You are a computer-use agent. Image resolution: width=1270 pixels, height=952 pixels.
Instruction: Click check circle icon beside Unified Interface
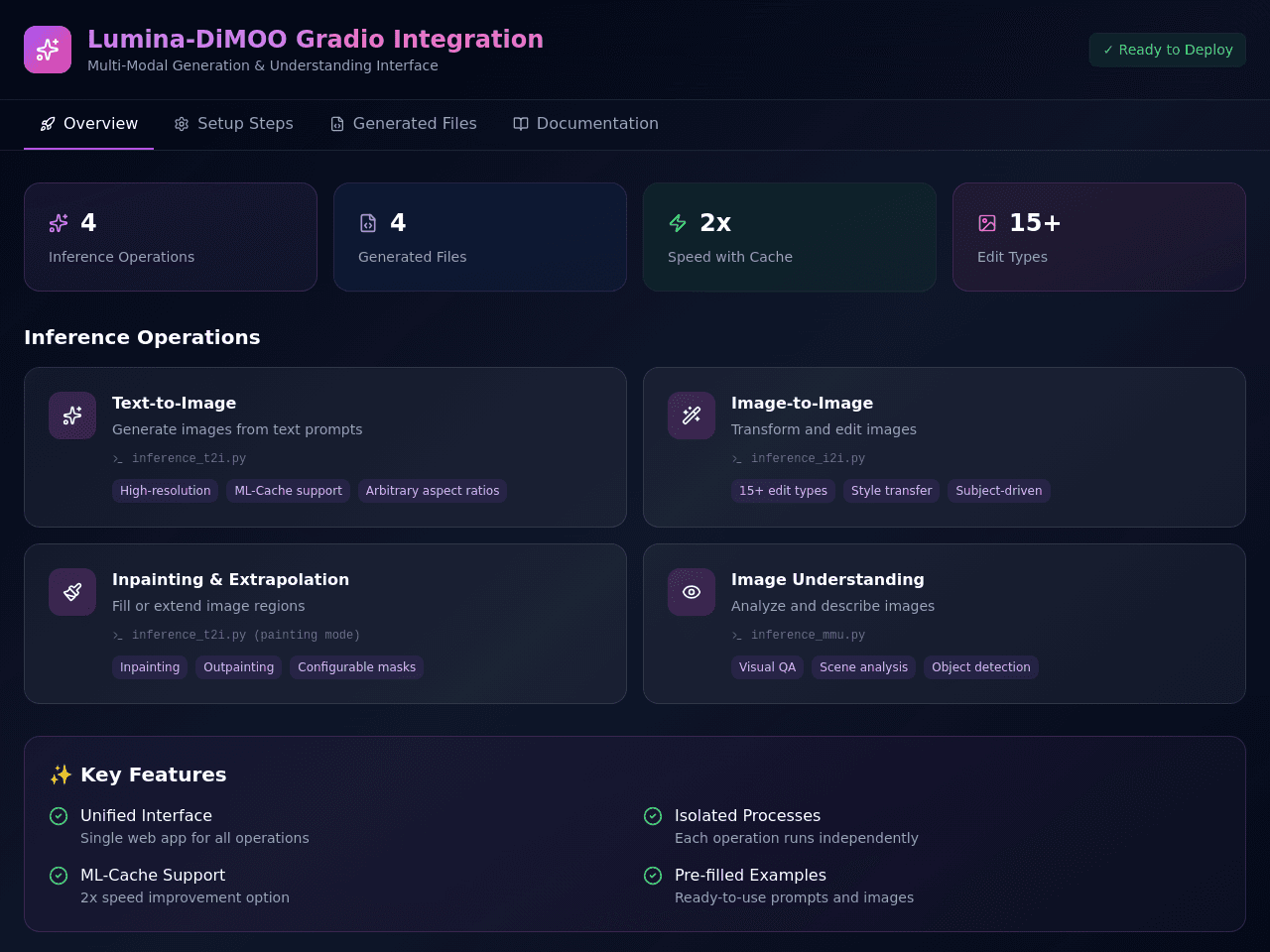59,816
